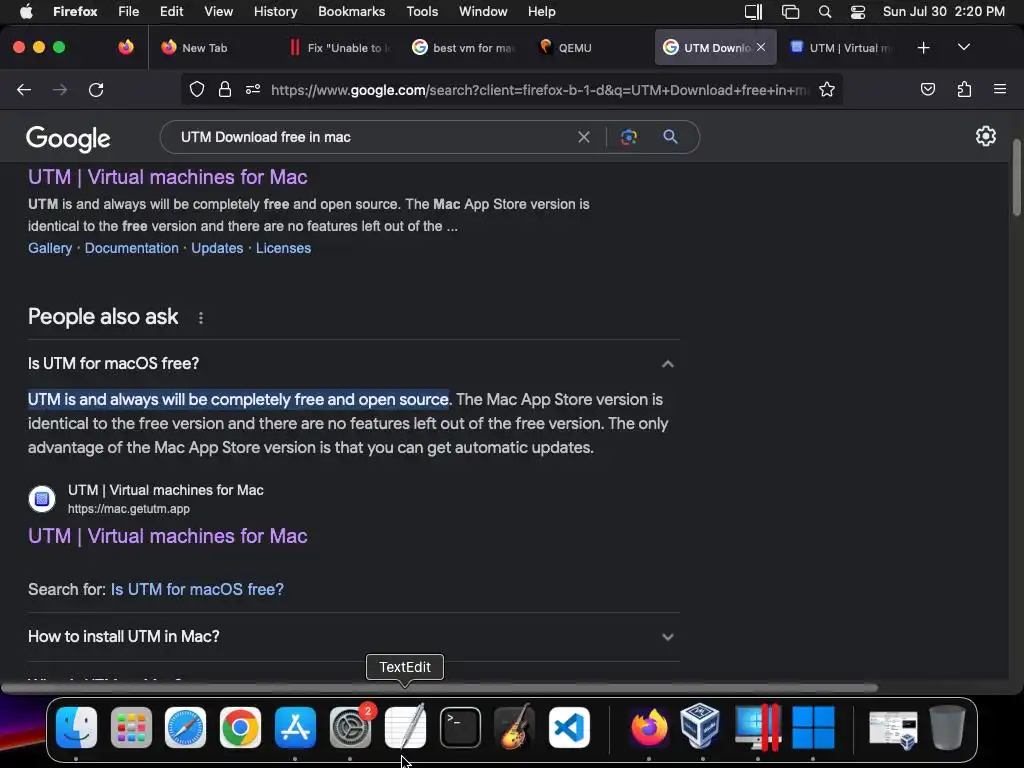Open Google quick settings gear
The image size is (1024, 768).
point(985,136)
